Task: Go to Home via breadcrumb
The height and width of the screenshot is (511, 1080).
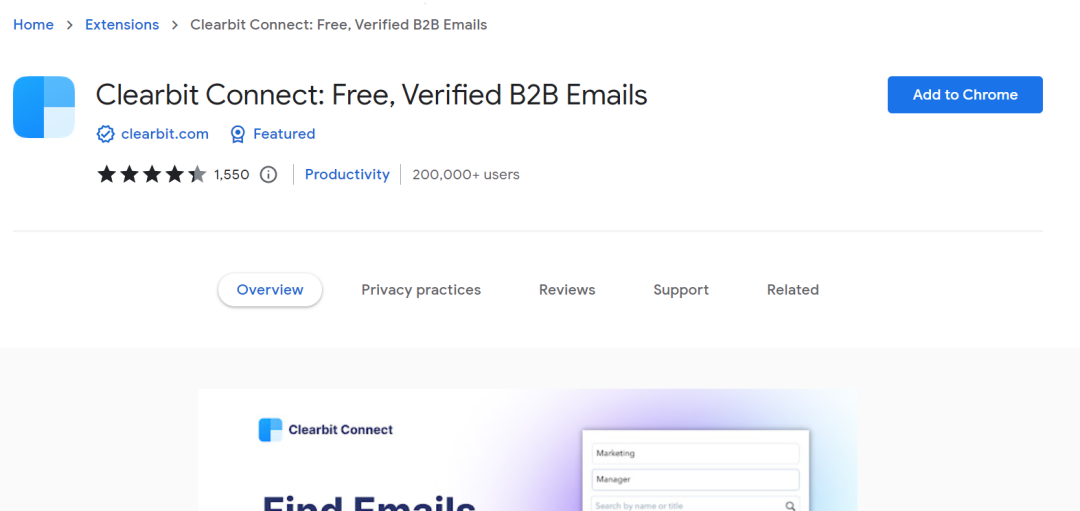Action: 33,25
